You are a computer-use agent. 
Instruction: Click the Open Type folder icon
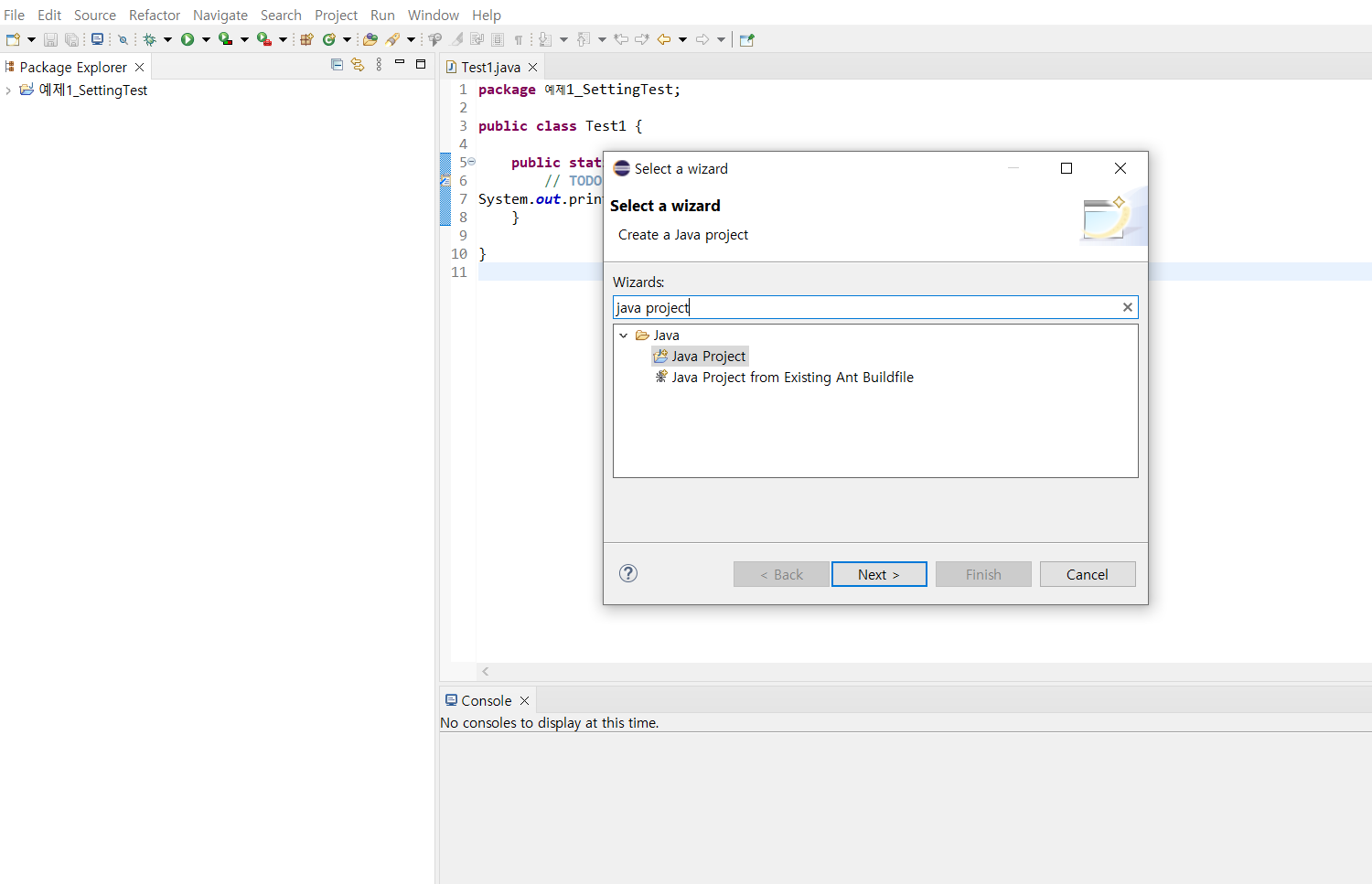370,39
